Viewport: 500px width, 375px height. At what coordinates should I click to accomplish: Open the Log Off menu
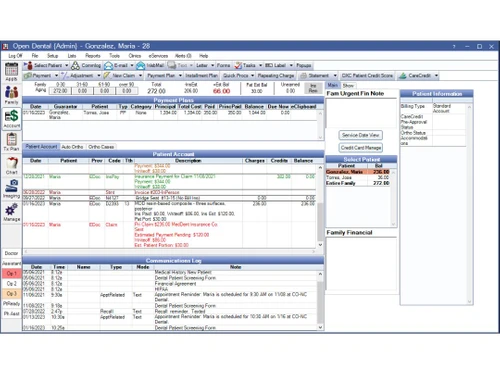15,56
